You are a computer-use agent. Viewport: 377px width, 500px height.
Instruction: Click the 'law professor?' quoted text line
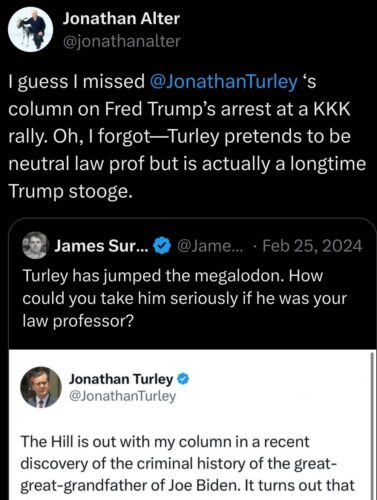(x=78, y=321)
